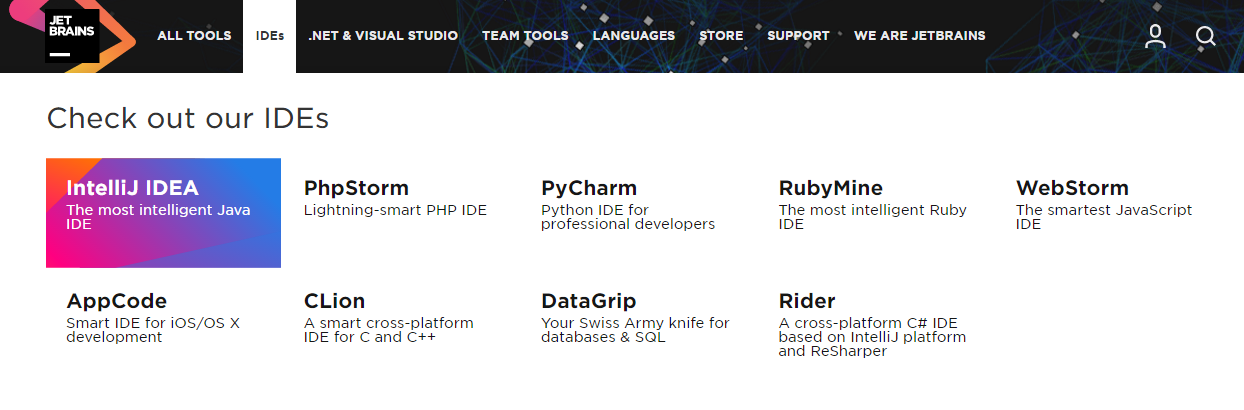1244x410 pixels.
Task: Select the IntelliJ IDEA card
Action: [163, 213]
